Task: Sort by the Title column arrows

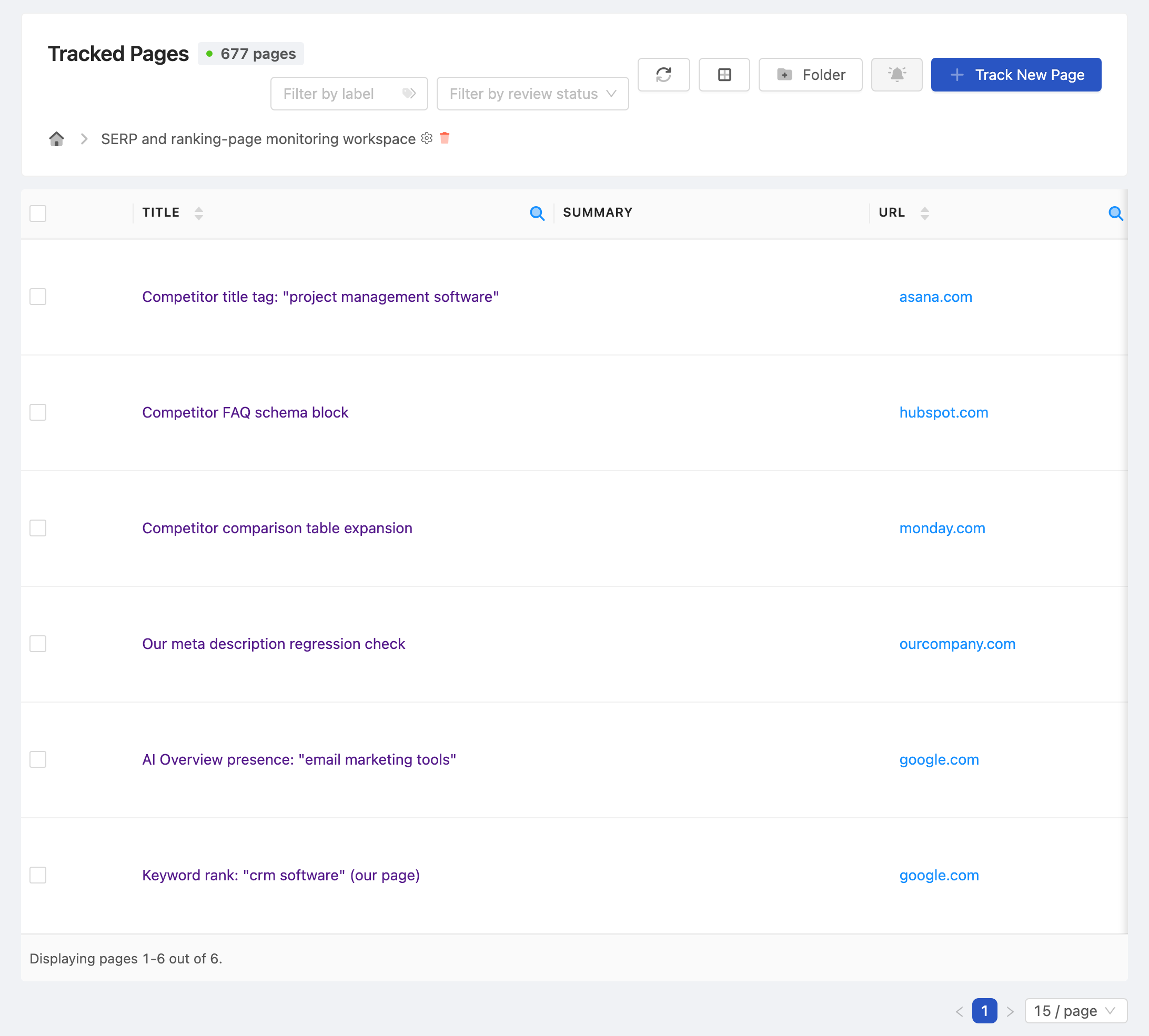Action: pyautogui.click(x=199, y=214)
